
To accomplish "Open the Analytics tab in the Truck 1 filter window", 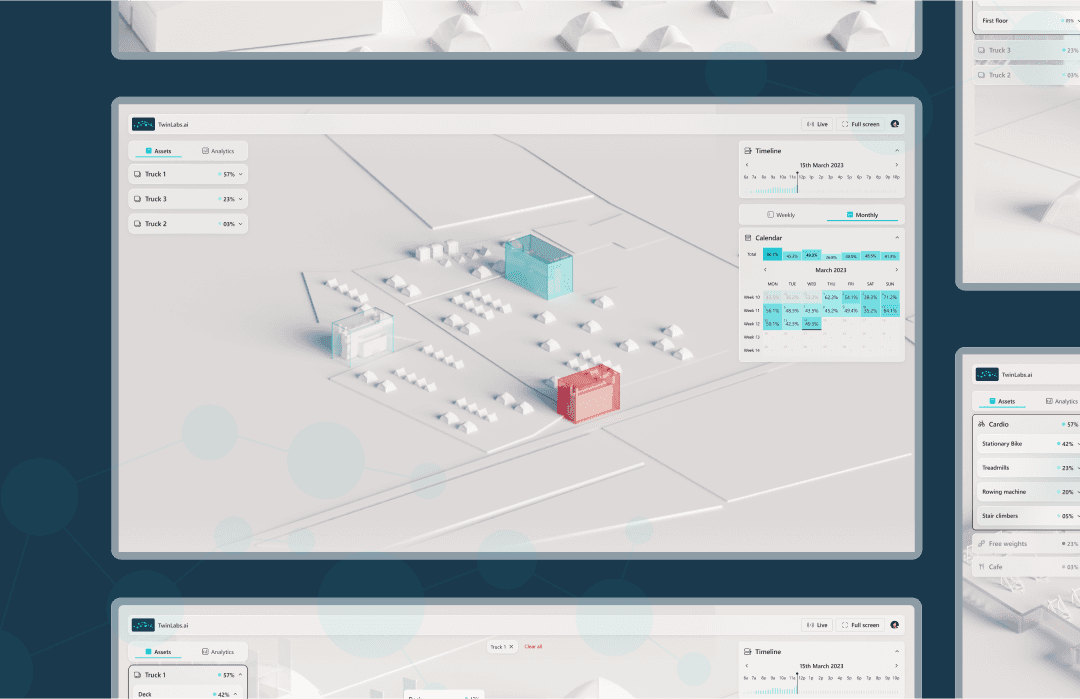I will pos(218,651).
